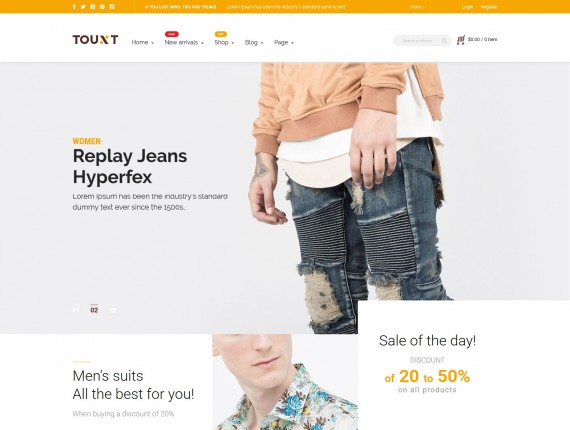Viewport: 570px width, 430px height.
Task: Select the active slide 02 indicator
Action: [94, 310]
